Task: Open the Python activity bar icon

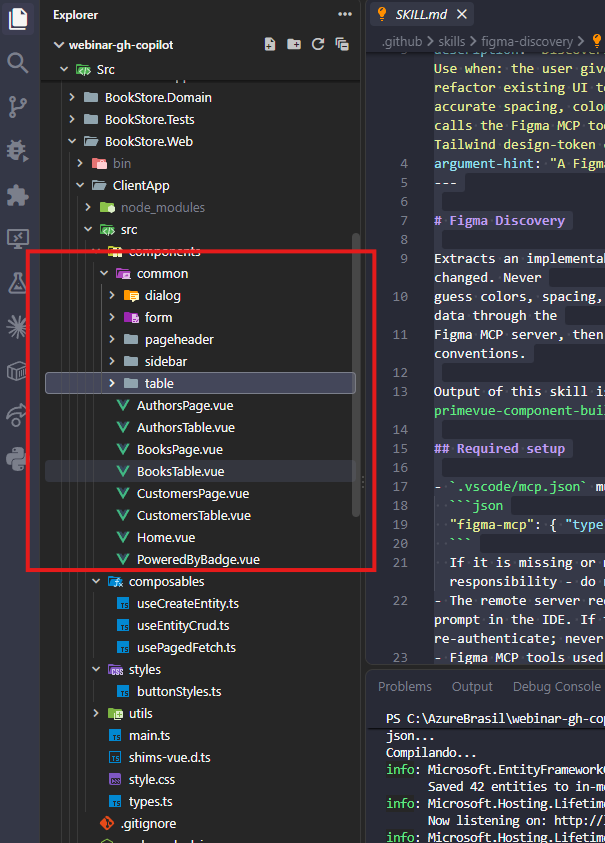Action: click(x=18, y=459)
